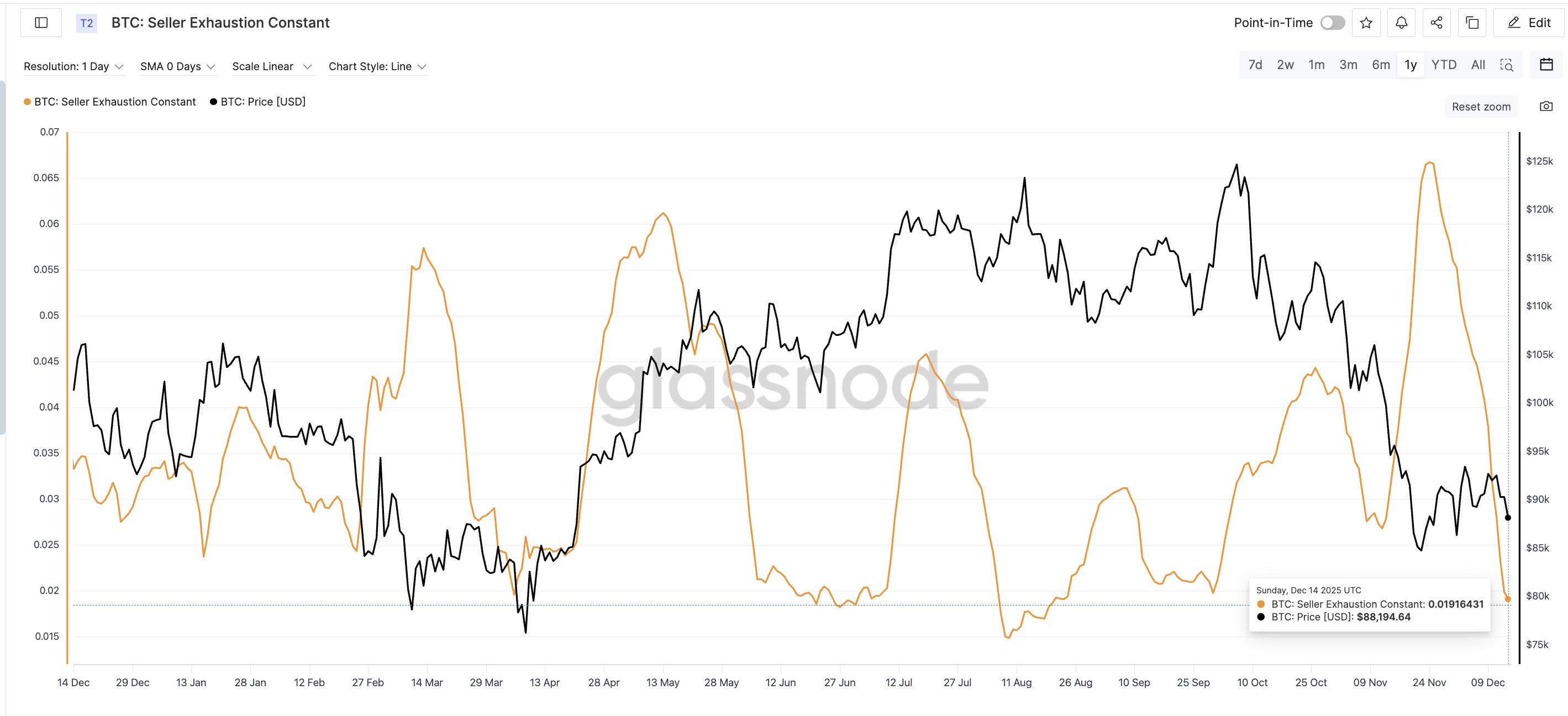Select the 3m time range tab
The width and height of the screenshot is (1568, 716).
(x=1349, y=64)
